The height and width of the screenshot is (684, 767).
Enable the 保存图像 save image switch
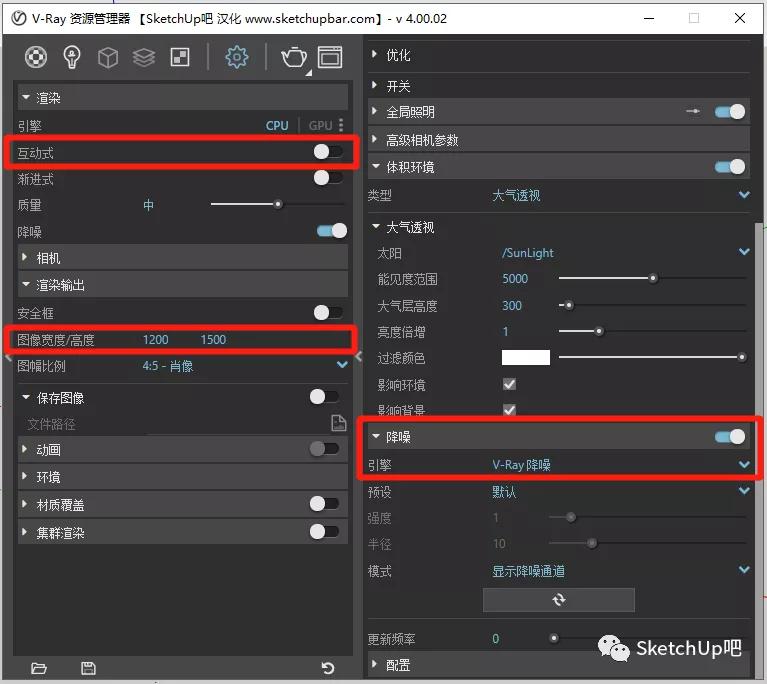tap(324, 397)
